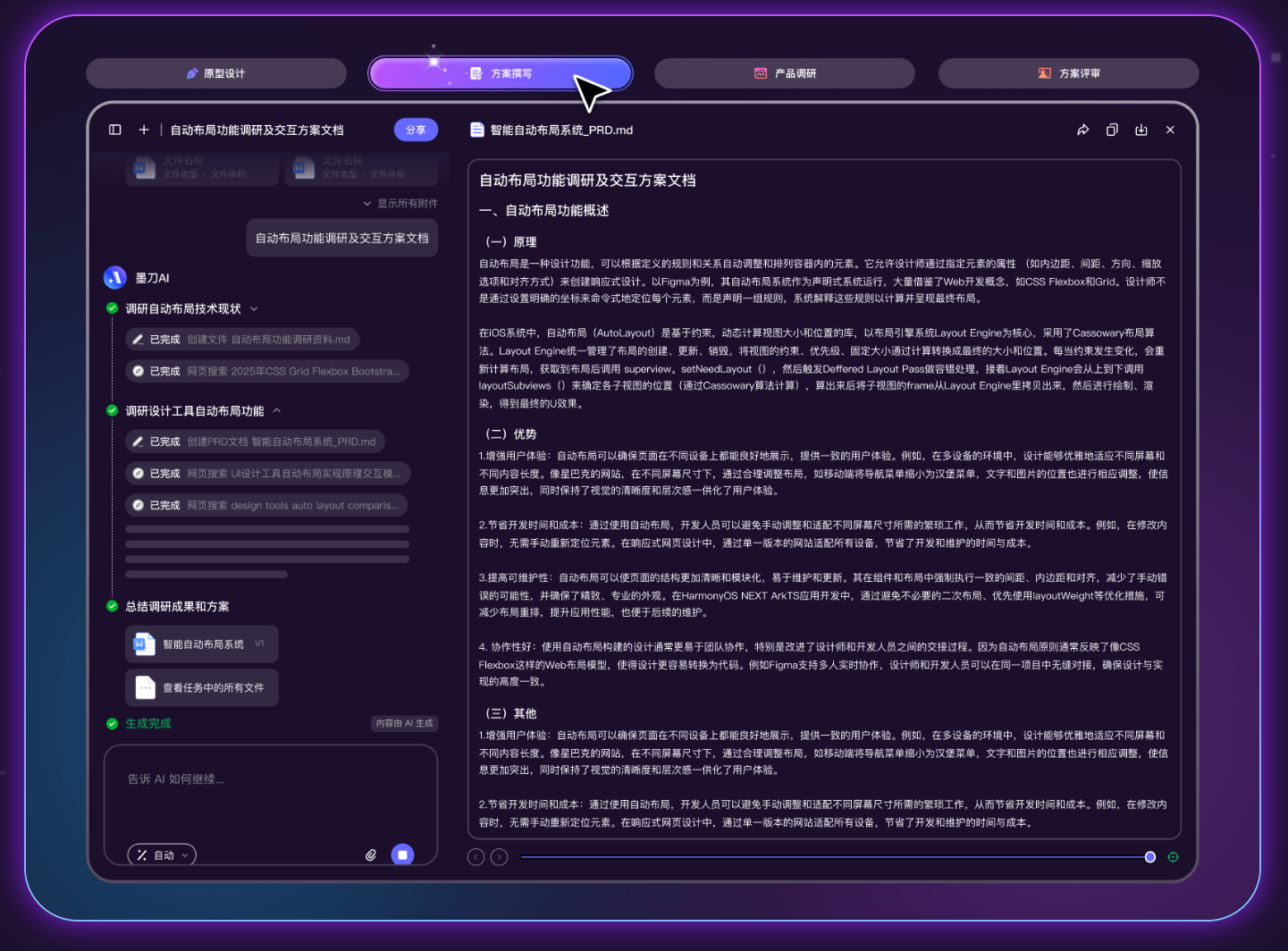Collapse the 调研设计工具自动布局功能 task group
Screen dimensions: 1288x951
click(x=277, y=411)
